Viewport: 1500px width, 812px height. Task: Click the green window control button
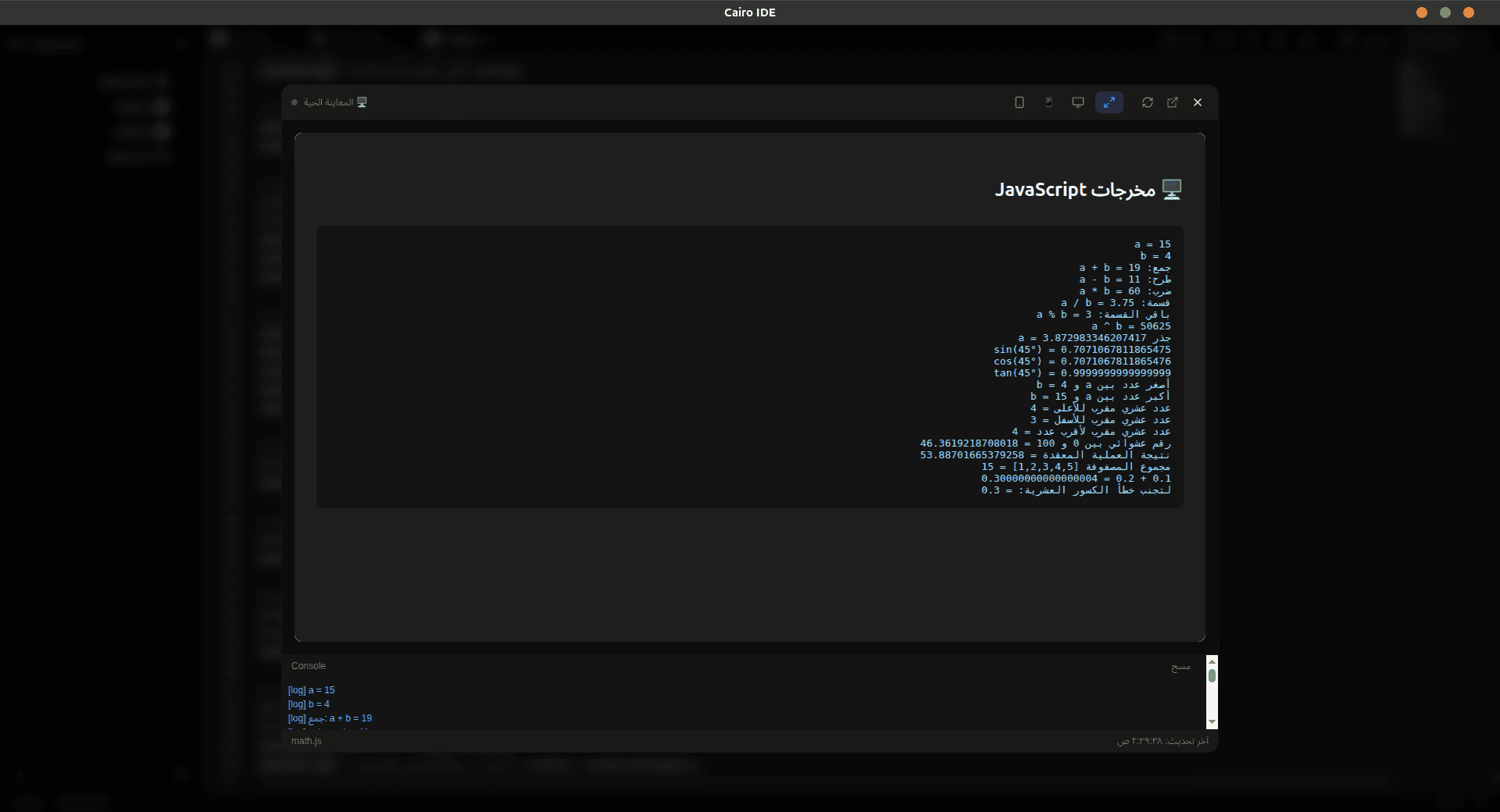[1445, 12]
